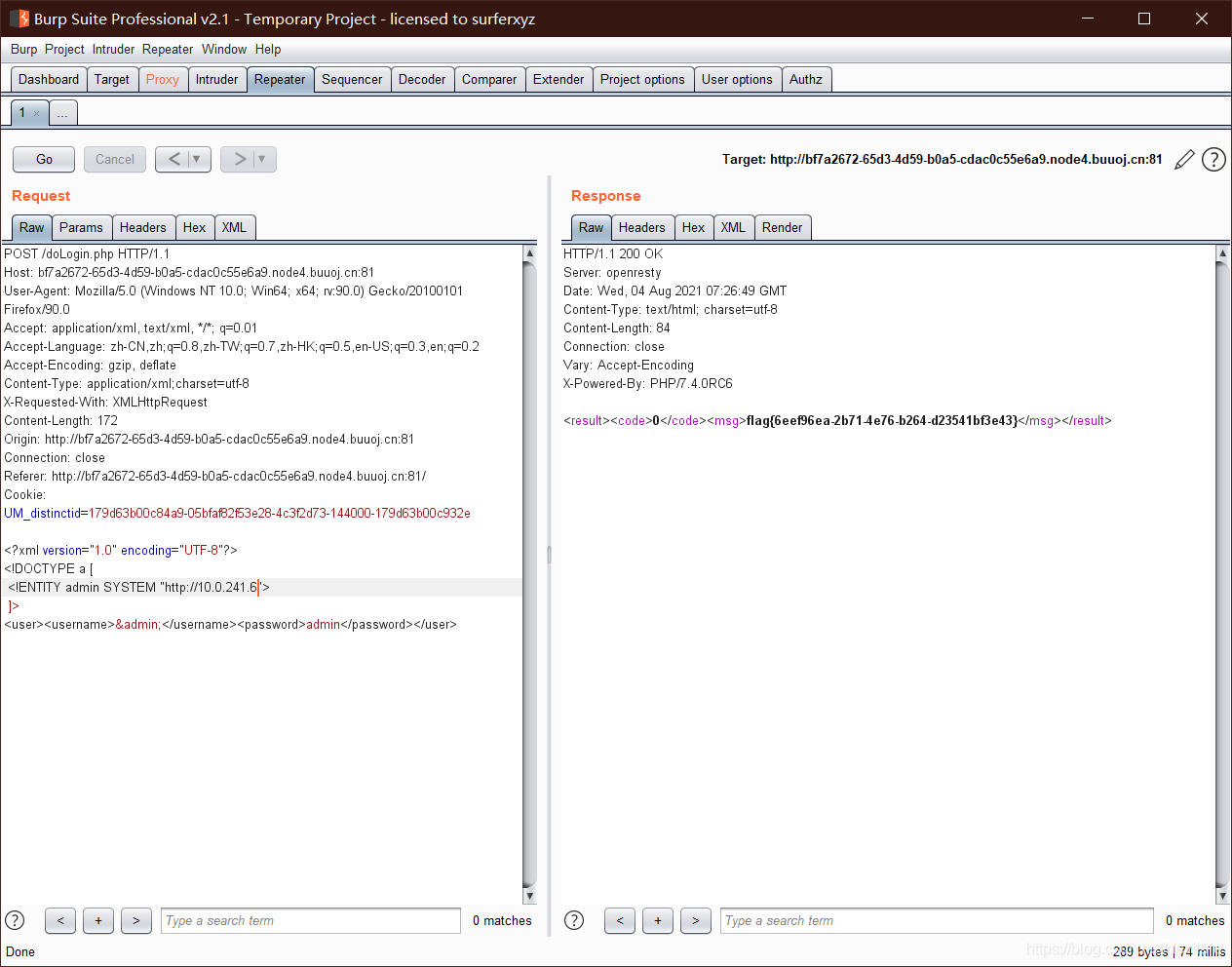Select response Raw view tab
Screen dimensions: 1232x967
(x=592, y=227)
